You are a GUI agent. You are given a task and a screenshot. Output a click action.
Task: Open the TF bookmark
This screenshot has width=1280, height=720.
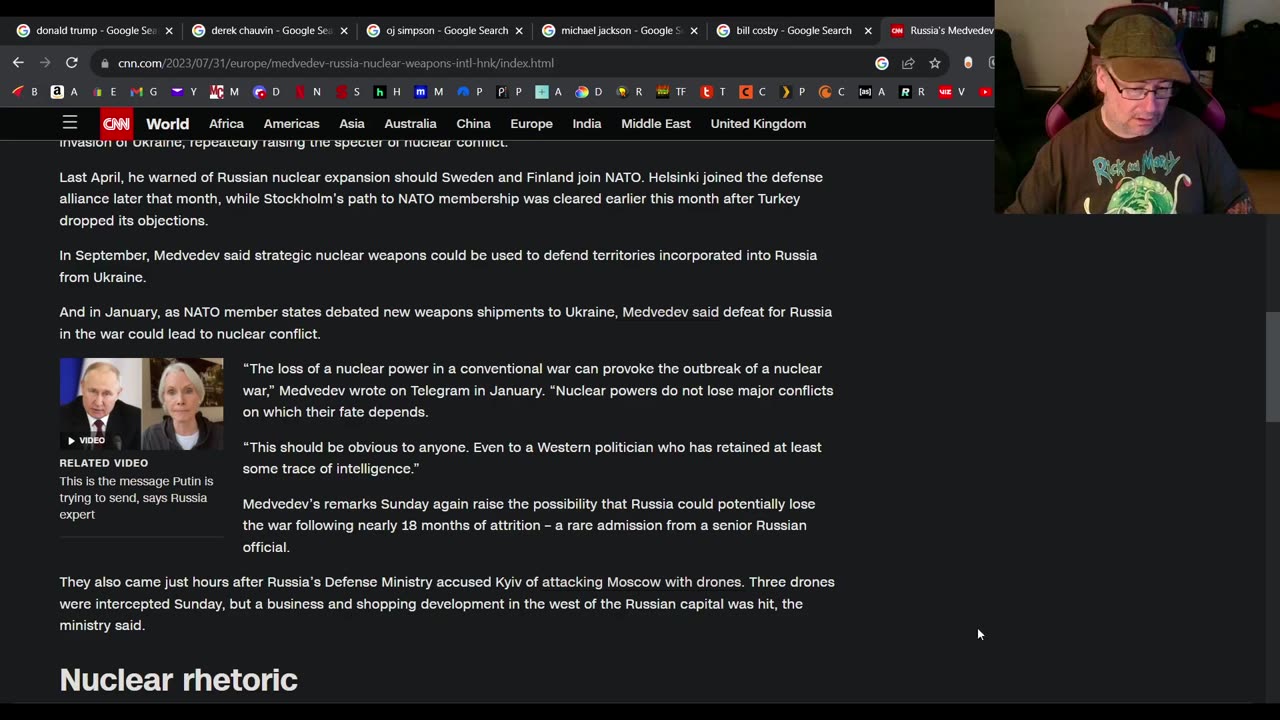point(670,92)
